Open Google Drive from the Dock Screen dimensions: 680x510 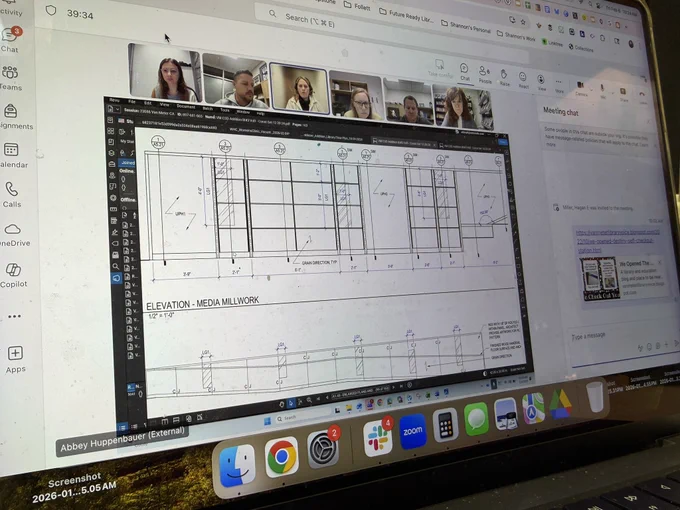pos(560,404)
